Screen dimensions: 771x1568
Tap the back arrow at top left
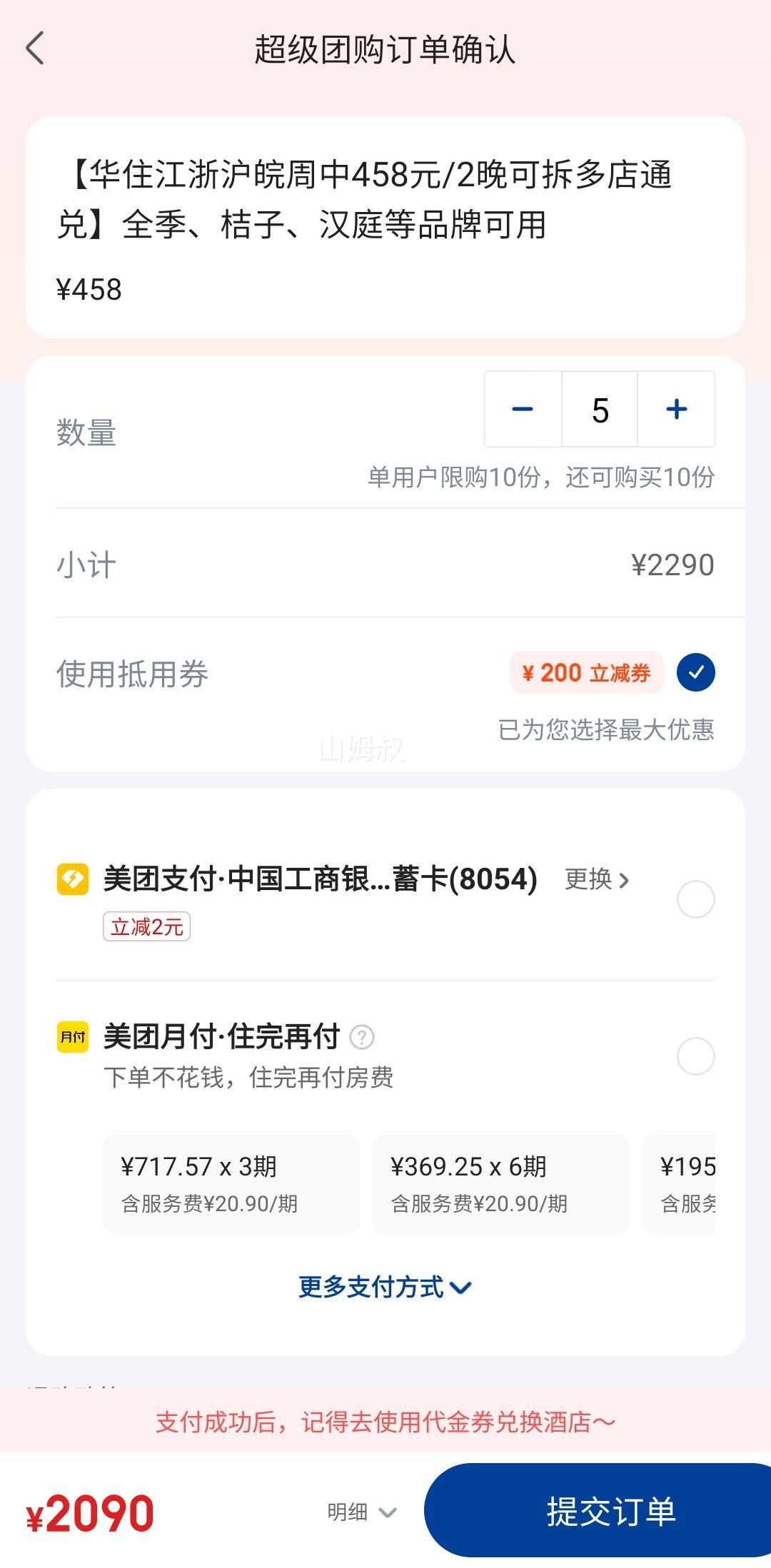pyautogui.click(x=35, y=49)
